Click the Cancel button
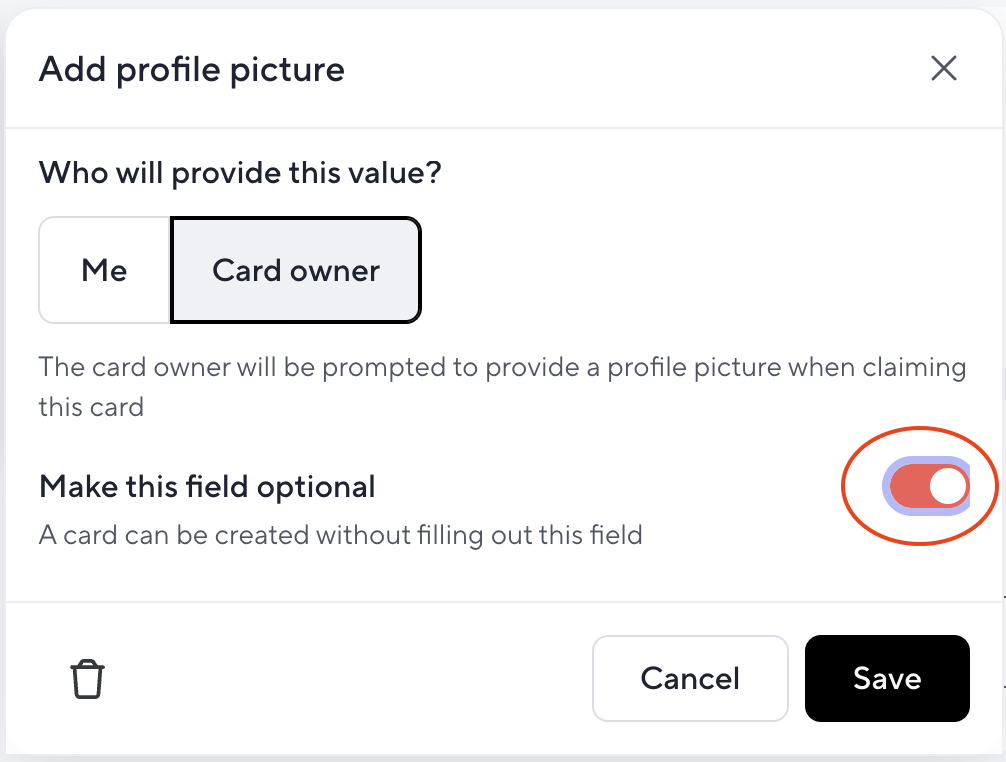Screen dimensions: 1006x762 (690, 679)
